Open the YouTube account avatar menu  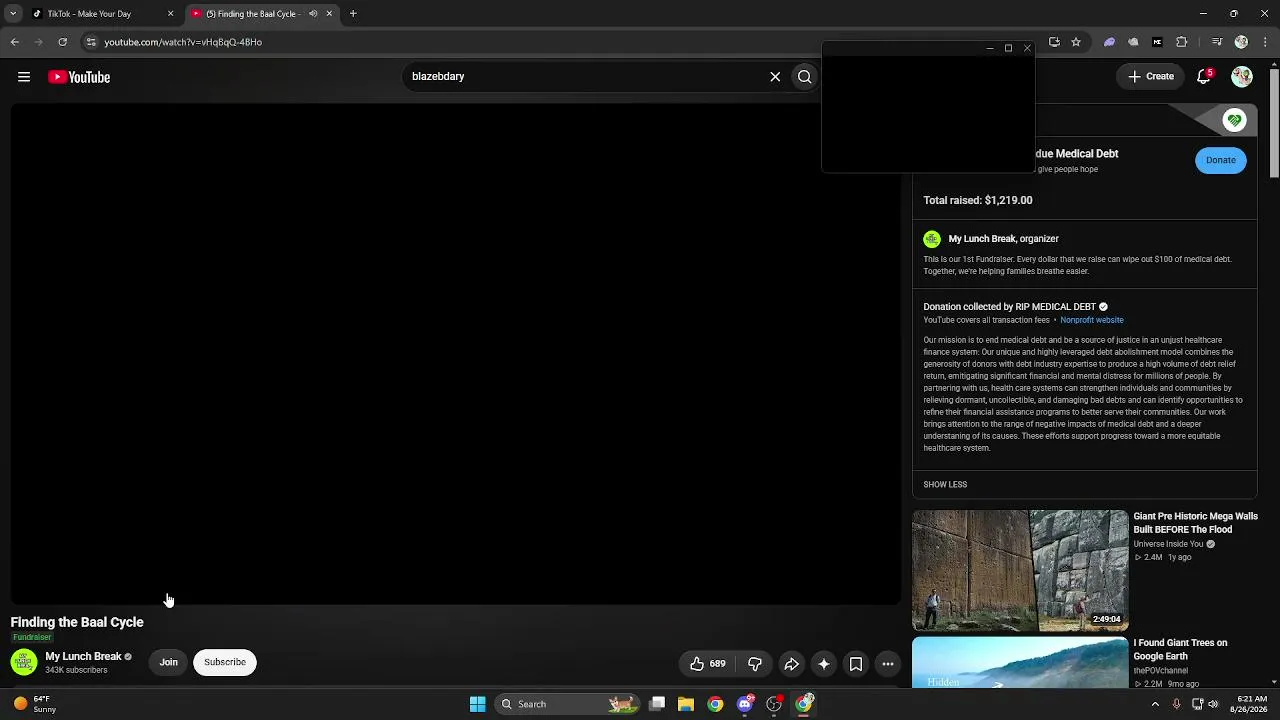click(x=1242, y=77)
